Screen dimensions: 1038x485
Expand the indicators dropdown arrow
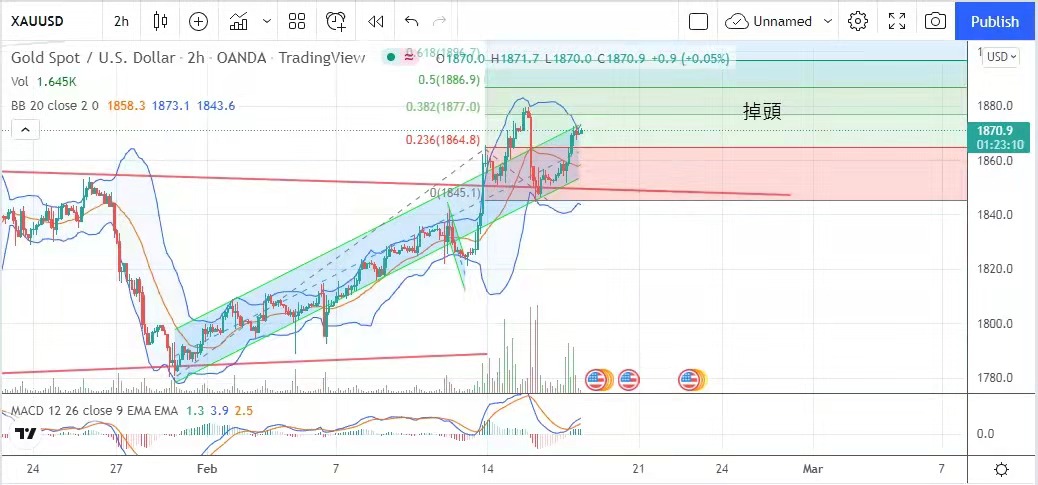(x=266, y=21)
